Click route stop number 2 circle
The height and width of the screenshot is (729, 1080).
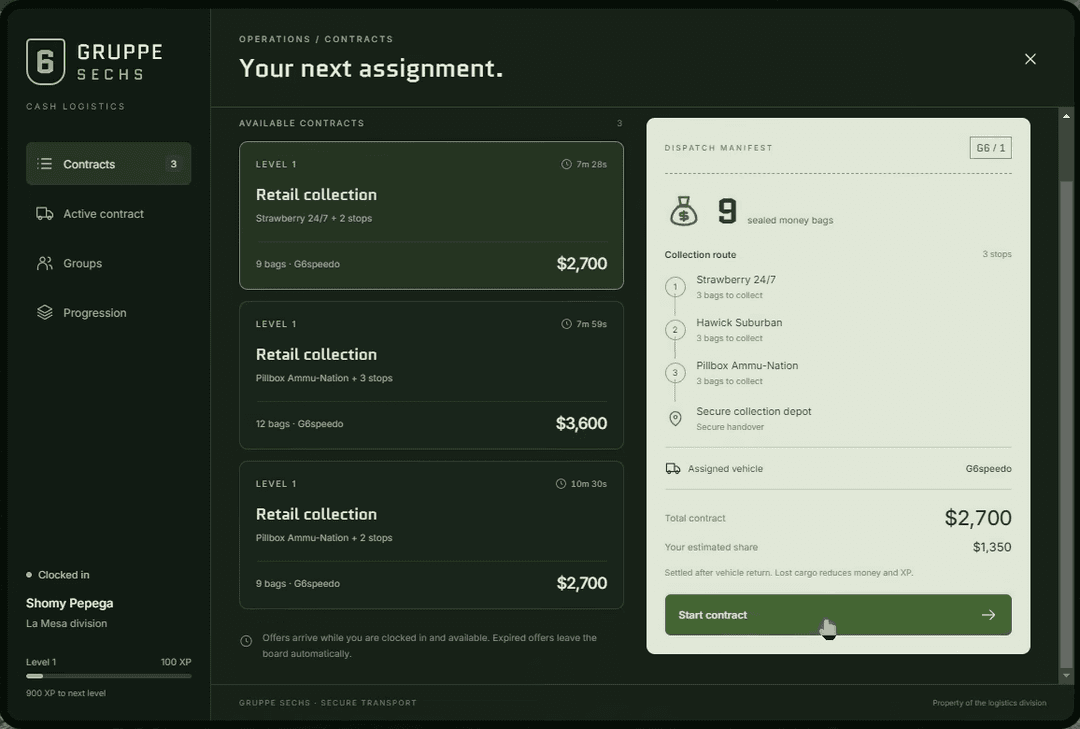pyautogui.click(x=675, y=329)
